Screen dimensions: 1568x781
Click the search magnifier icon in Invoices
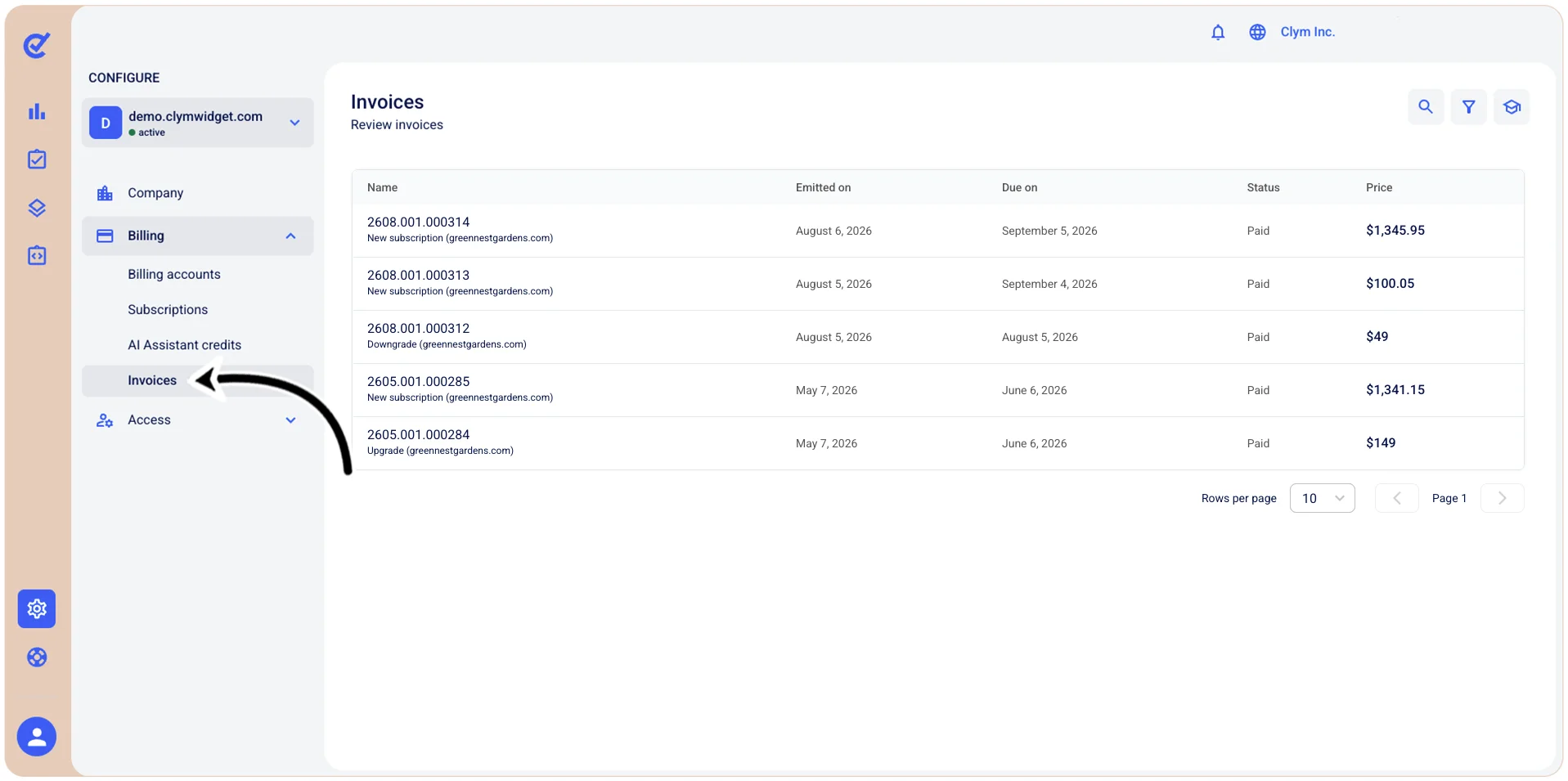coord(1426,107)
